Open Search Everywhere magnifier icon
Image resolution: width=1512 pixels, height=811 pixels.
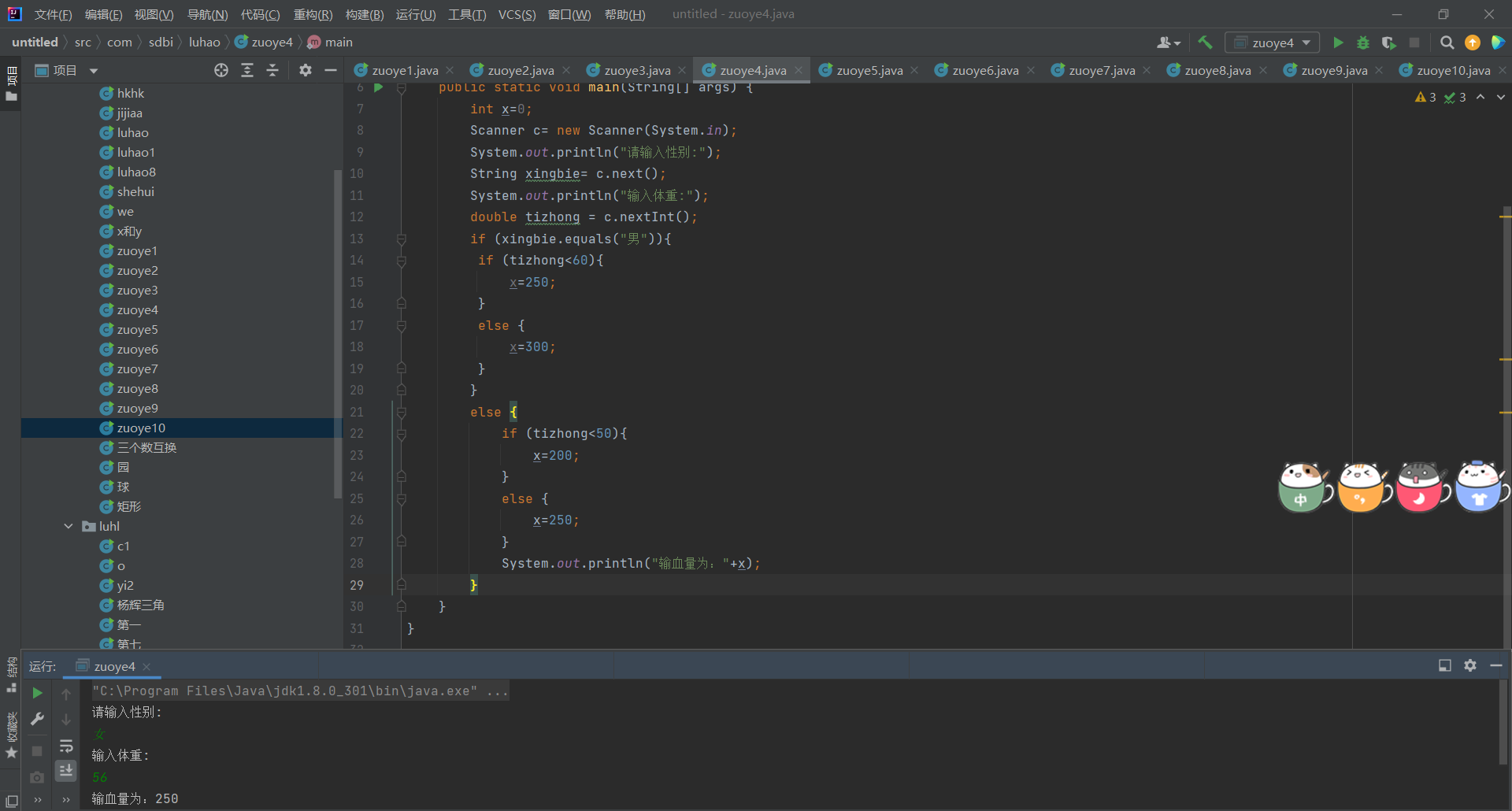[x=1447, y=43]
